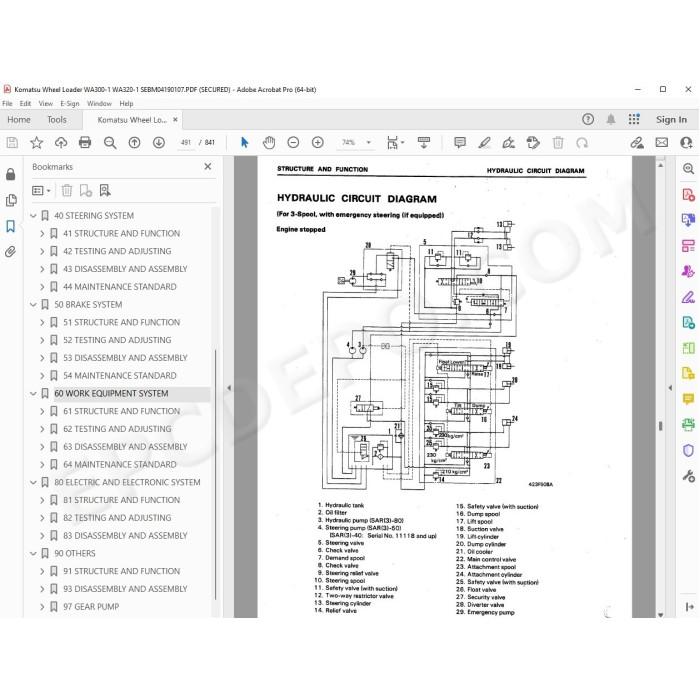This screenshot has height=700, width=700.
Task: Click the stamp tool icon
Action: (x=533, y=143)
